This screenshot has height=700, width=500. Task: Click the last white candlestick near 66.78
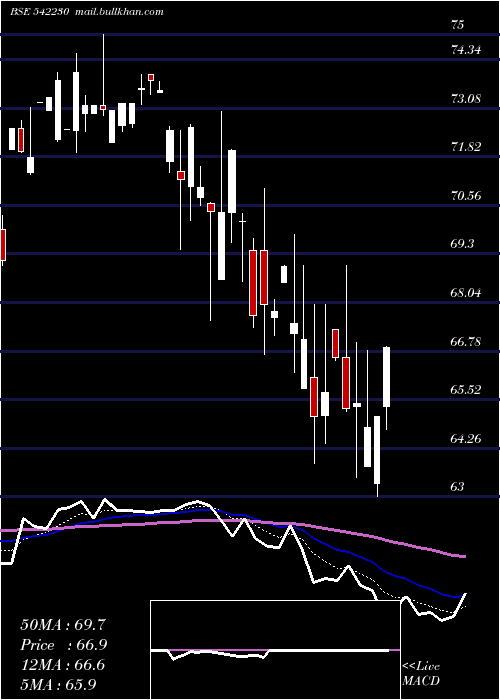(387, 377)
